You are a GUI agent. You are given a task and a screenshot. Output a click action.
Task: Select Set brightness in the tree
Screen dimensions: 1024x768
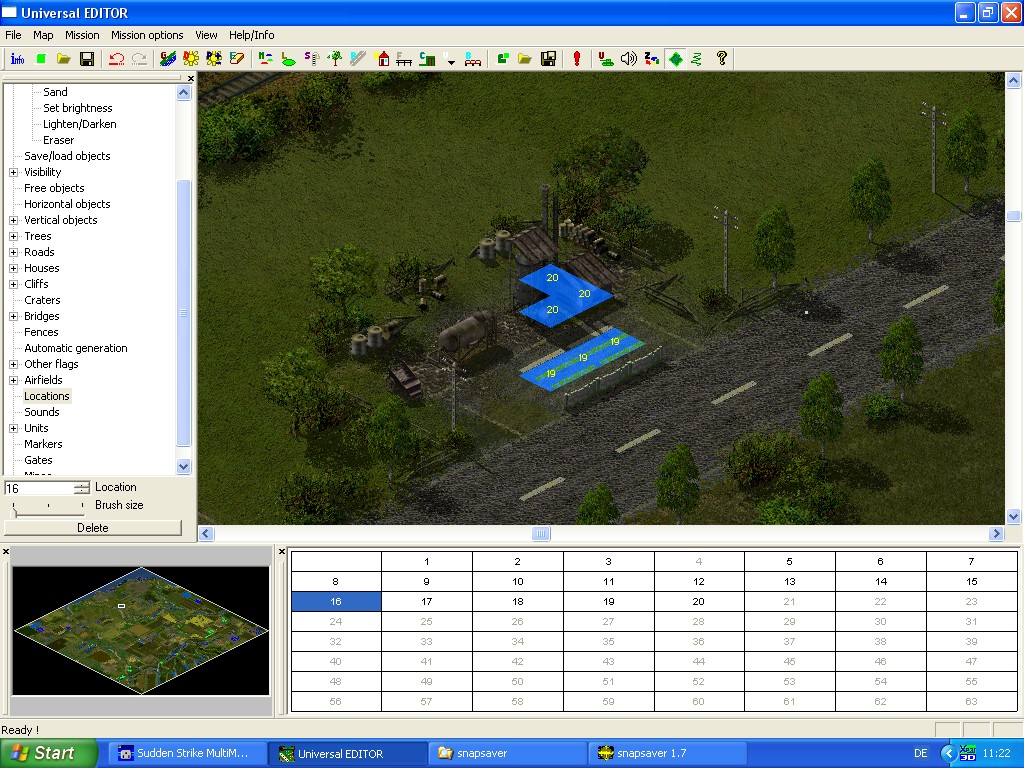coord(78,108)
